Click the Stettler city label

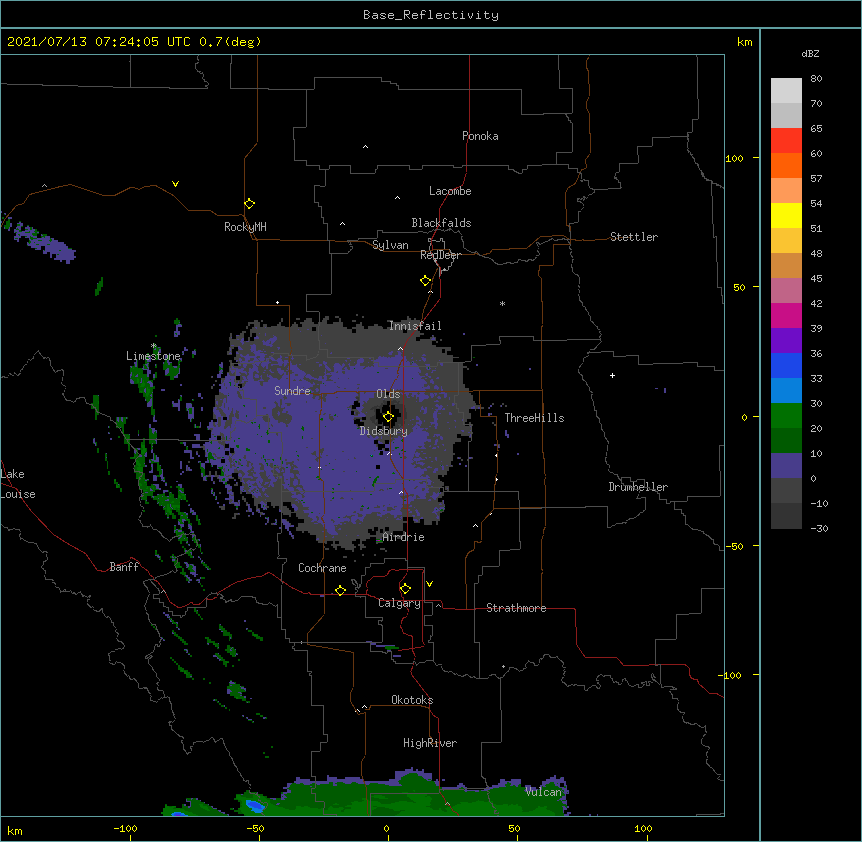tap(633, 237)
